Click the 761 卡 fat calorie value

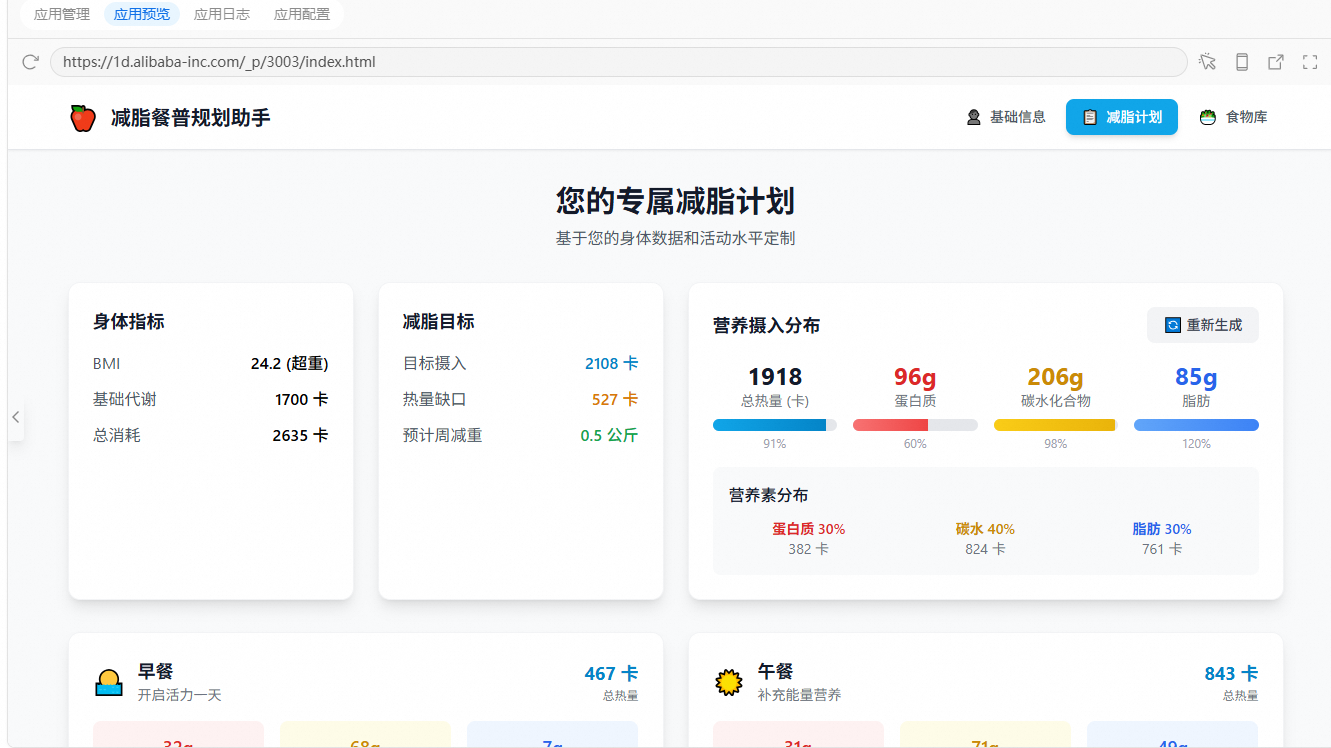click(x=1162, y=549)
